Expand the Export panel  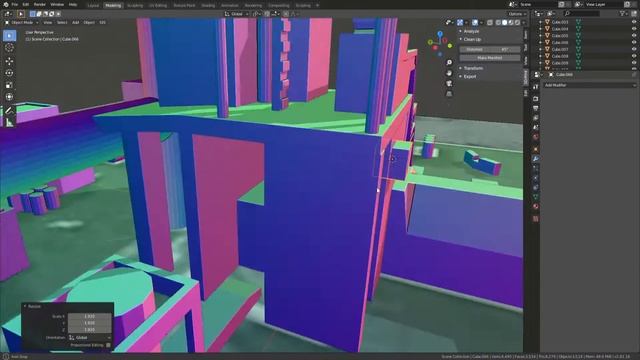470,77
